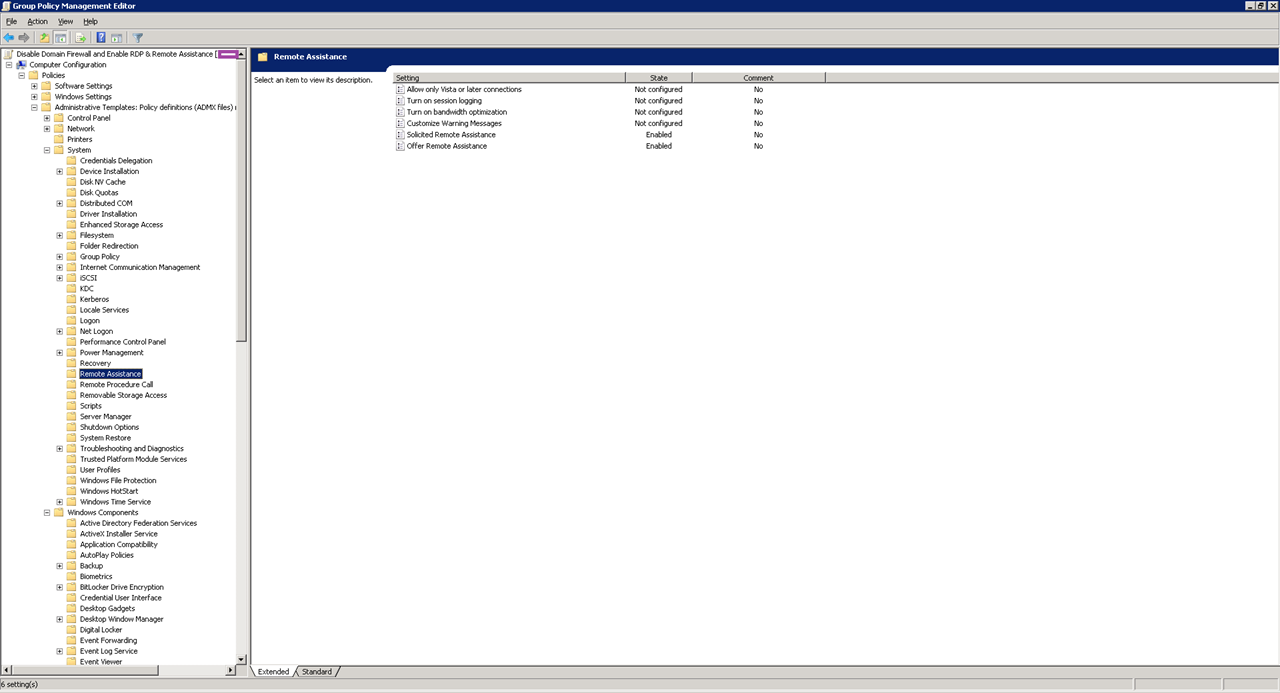Click the folder icon next to Recovery
The height and width of the screenshot is (693, 1280).
[x=71, y=363]
